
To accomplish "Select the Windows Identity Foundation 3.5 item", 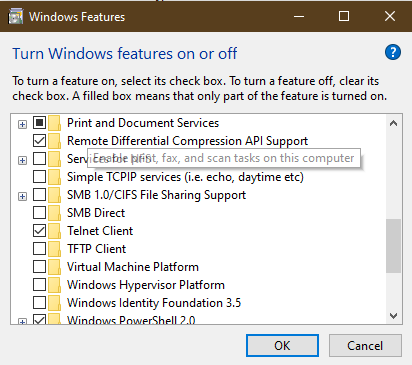I will tap(154, 303).
